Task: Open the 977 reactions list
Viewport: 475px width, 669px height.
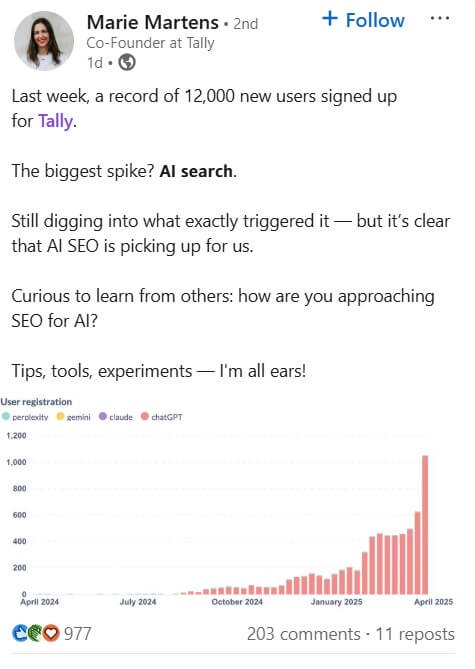Action: point(77,634)
